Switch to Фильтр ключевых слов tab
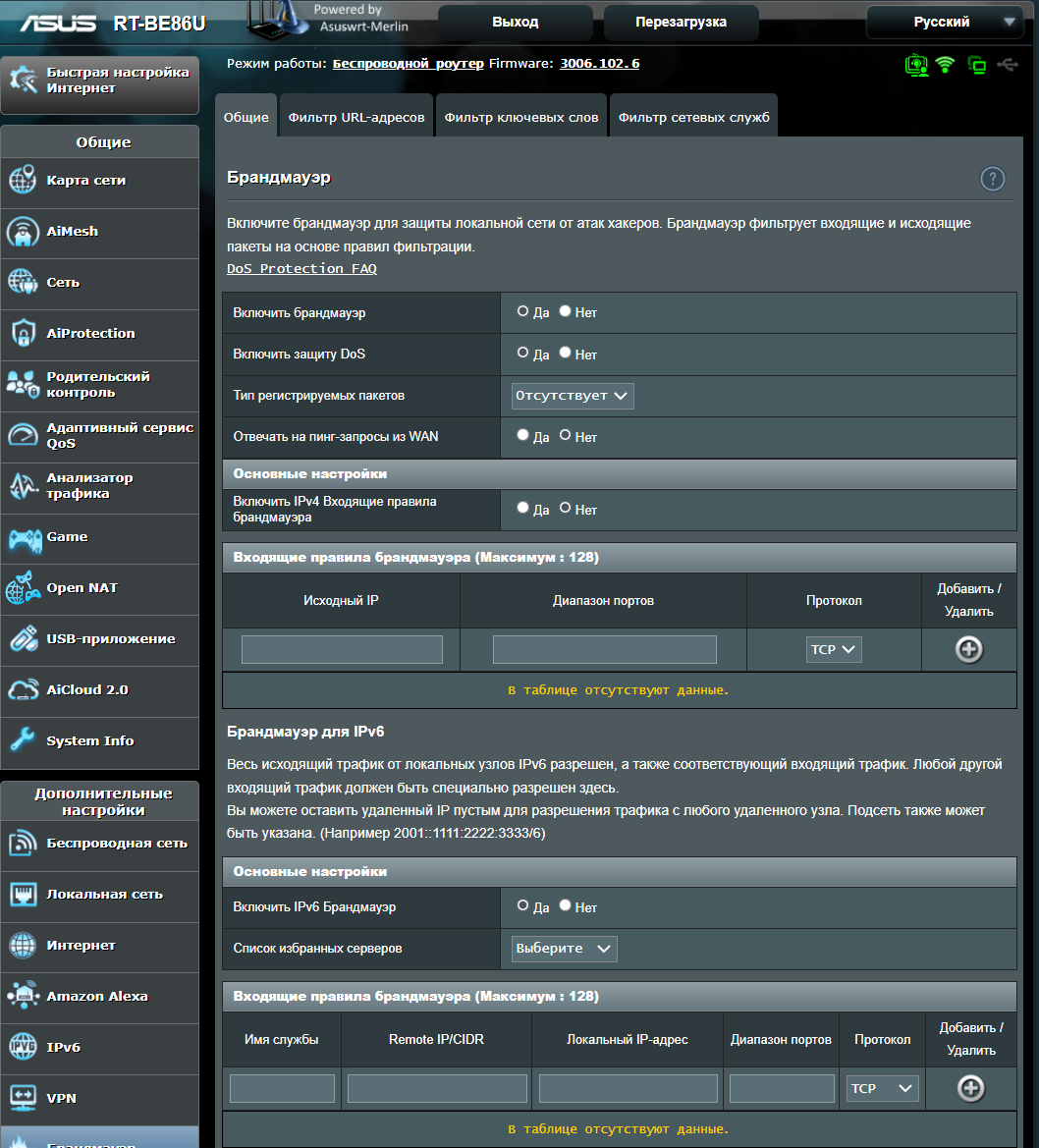 tap(521, 117)
